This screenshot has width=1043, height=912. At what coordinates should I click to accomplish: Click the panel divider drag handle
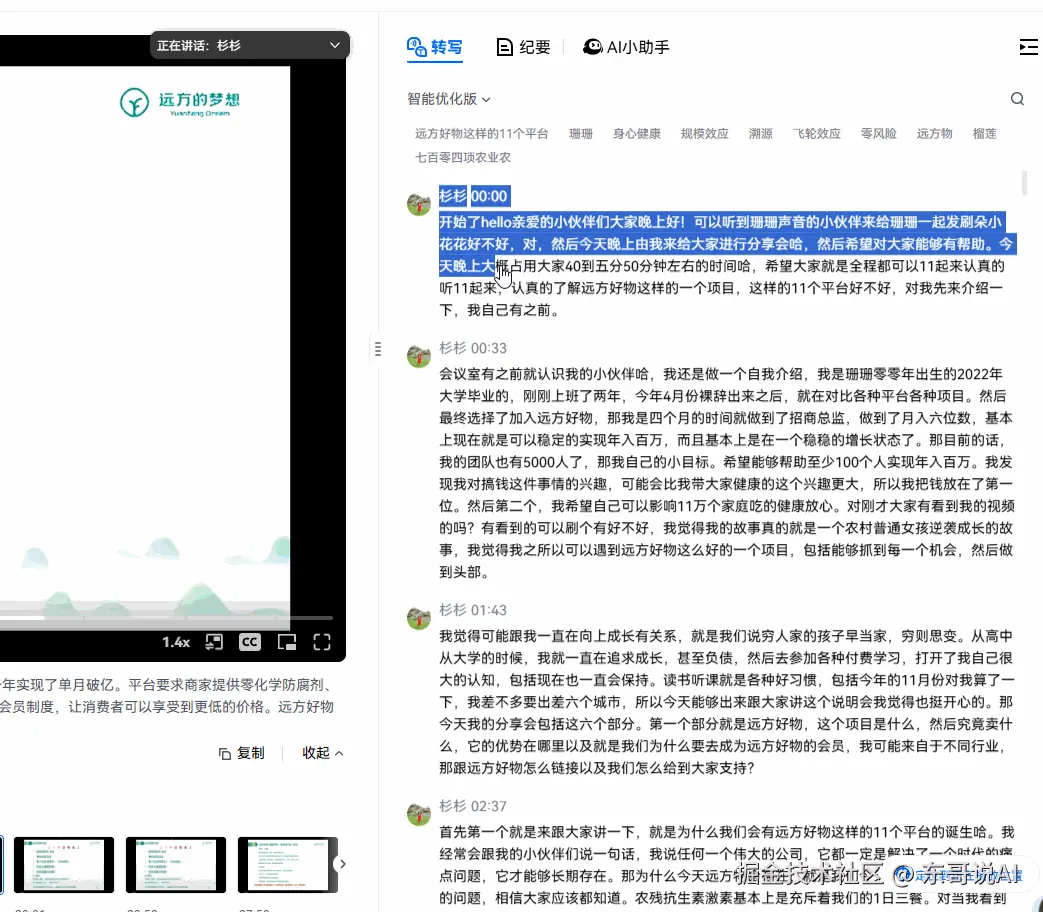tap(378, 349)
